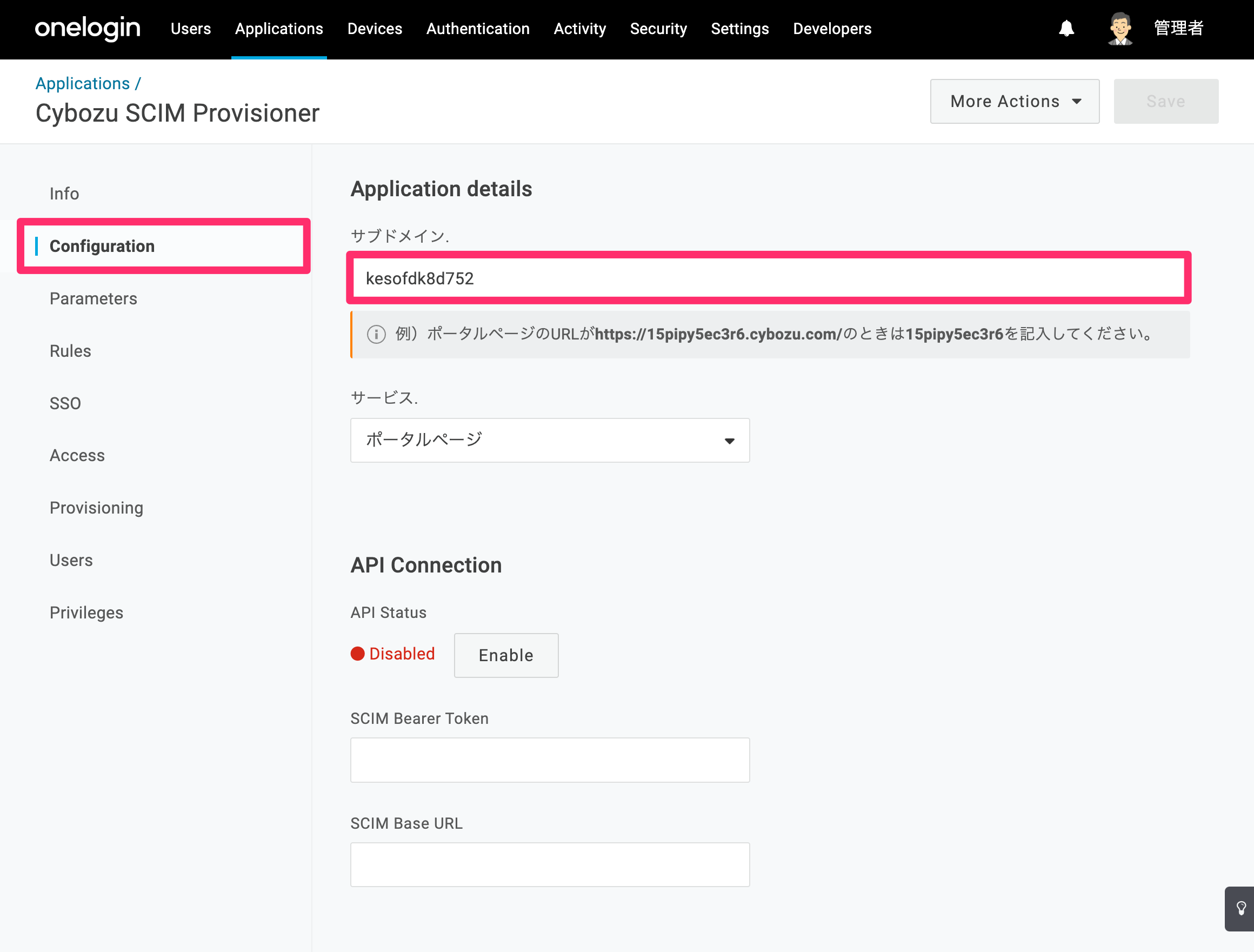The width and height of the screenshot is (1254, 952).
Task: Switch to the Parameters tab
Action: coord(94,299)
